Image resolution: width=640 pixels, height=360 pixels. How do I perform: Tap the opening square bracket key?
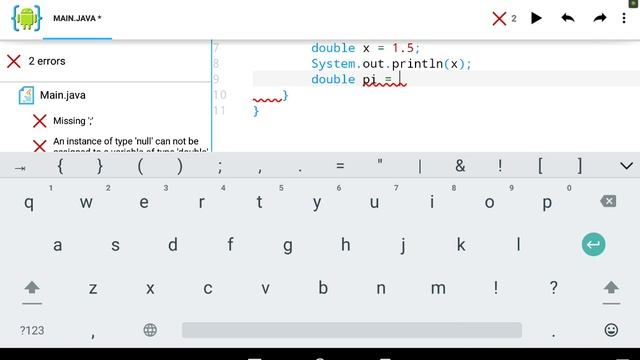[540, 166]
